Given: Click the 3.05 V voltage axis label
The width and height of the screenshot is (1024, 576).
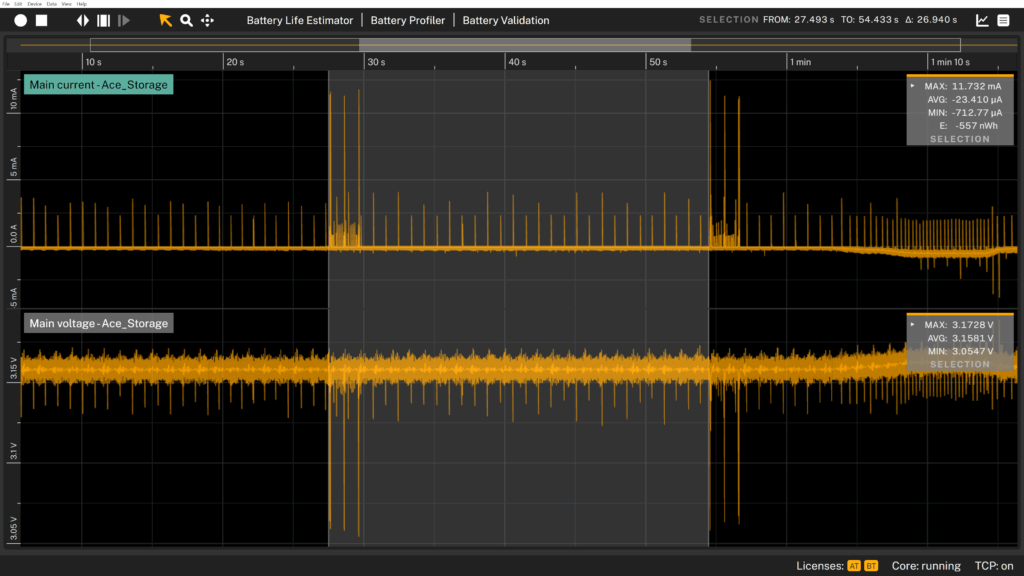Looking at the screenshot, I should pos(14,530).
